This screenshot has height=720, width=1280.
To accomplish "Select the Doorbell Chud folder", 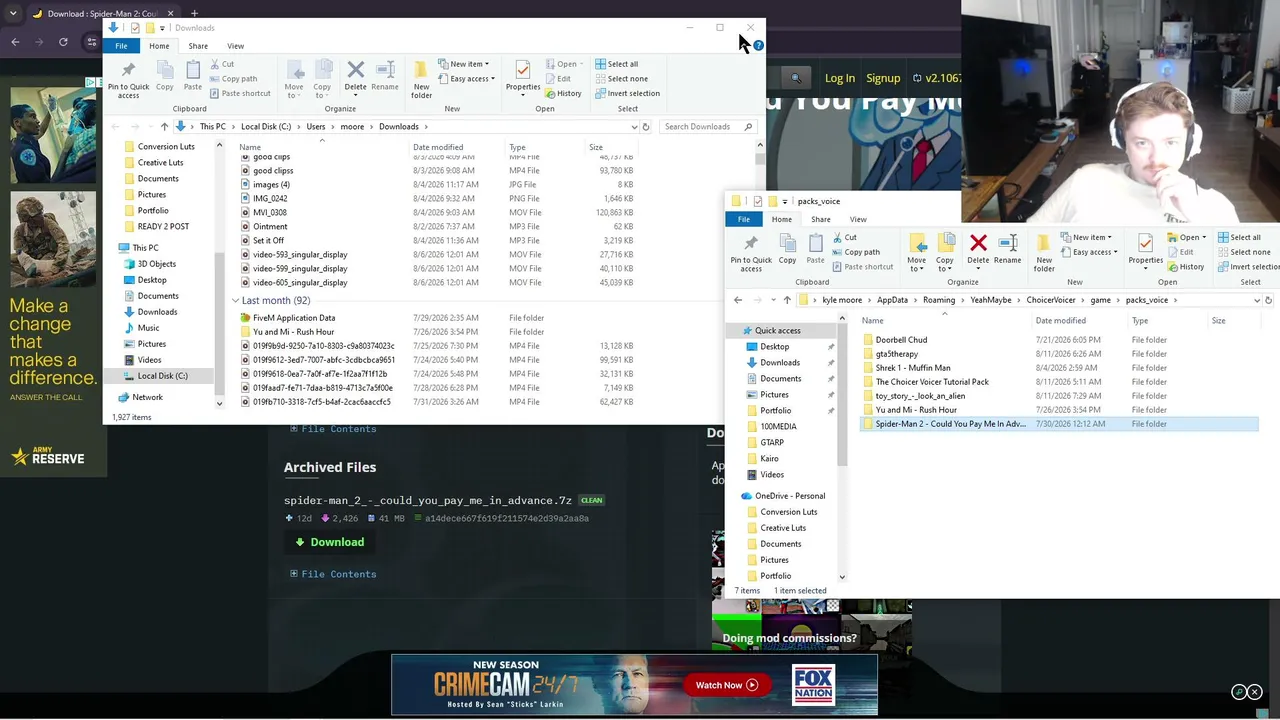I will (x=901, y=340).
